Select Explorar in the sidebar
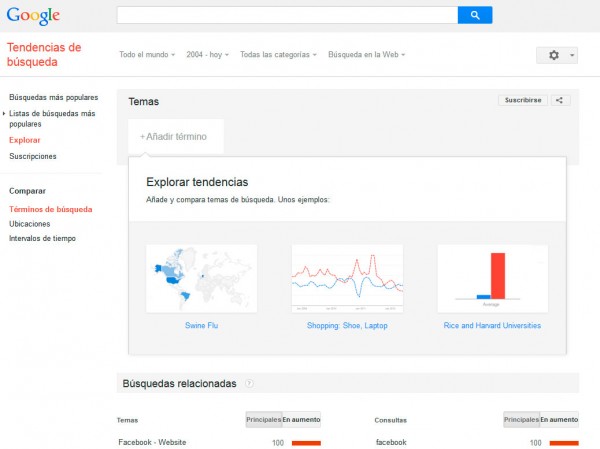The width and height of the screenshot is (600, 449). [25, 140]
